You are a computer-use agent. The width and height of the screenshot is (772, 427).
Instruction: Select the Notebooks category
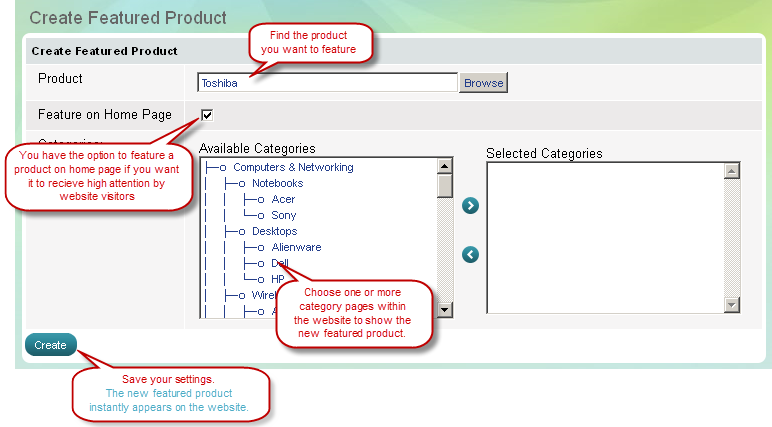click(277, 183)
